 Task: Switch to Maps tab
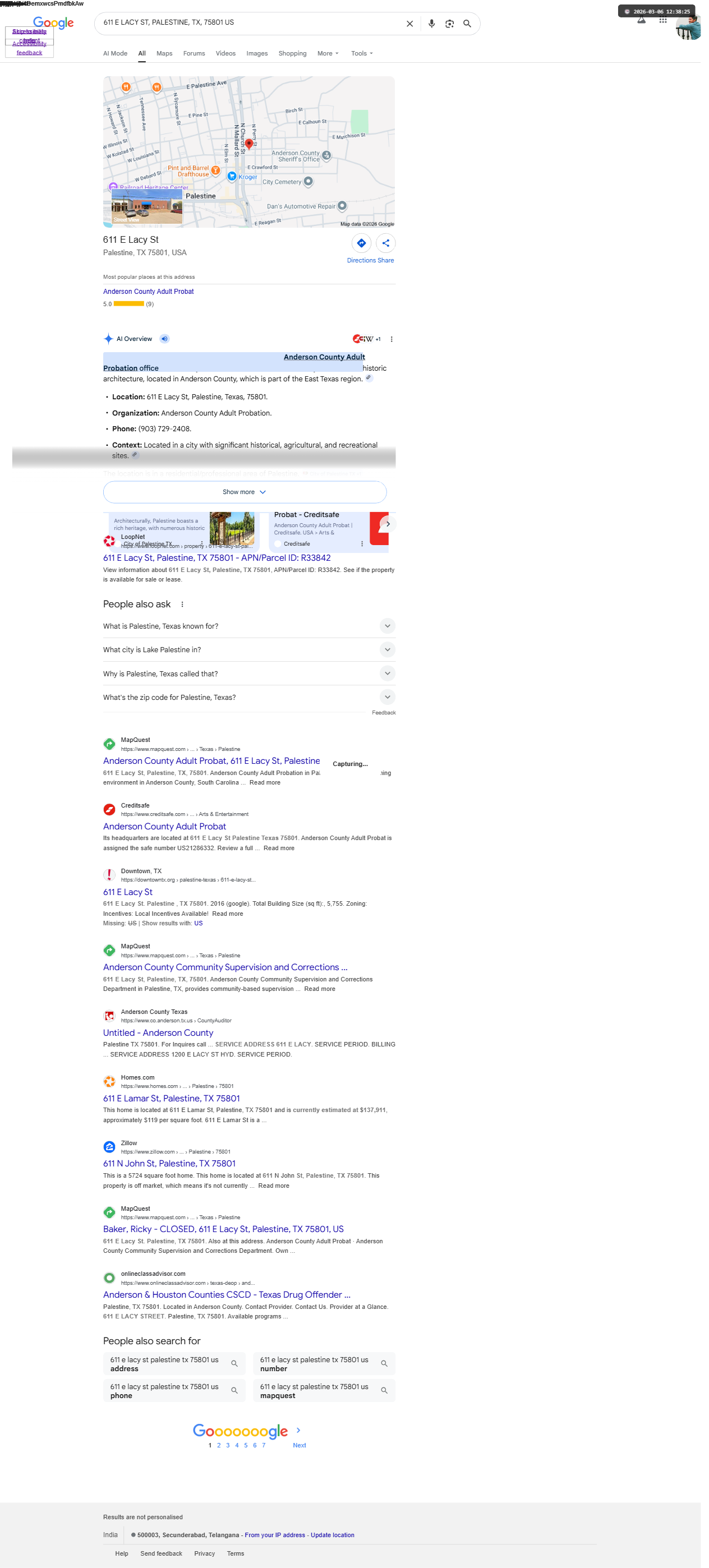(164, 54)
